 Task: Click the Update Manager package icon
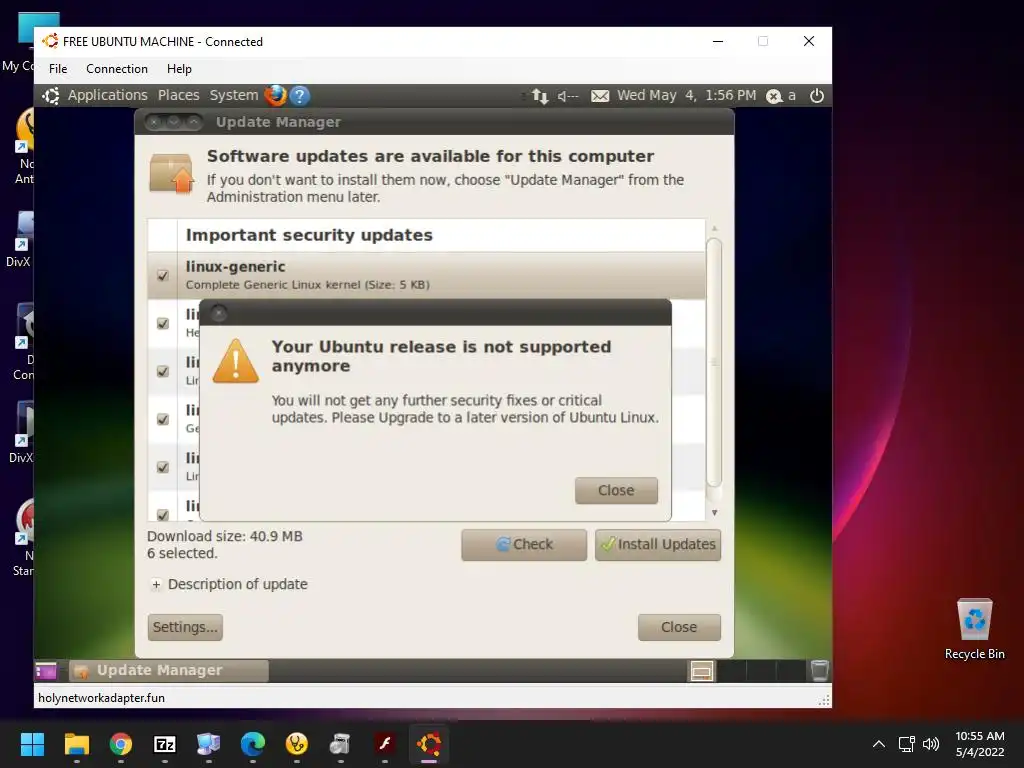pyautogui.click(x=172, y=173)
